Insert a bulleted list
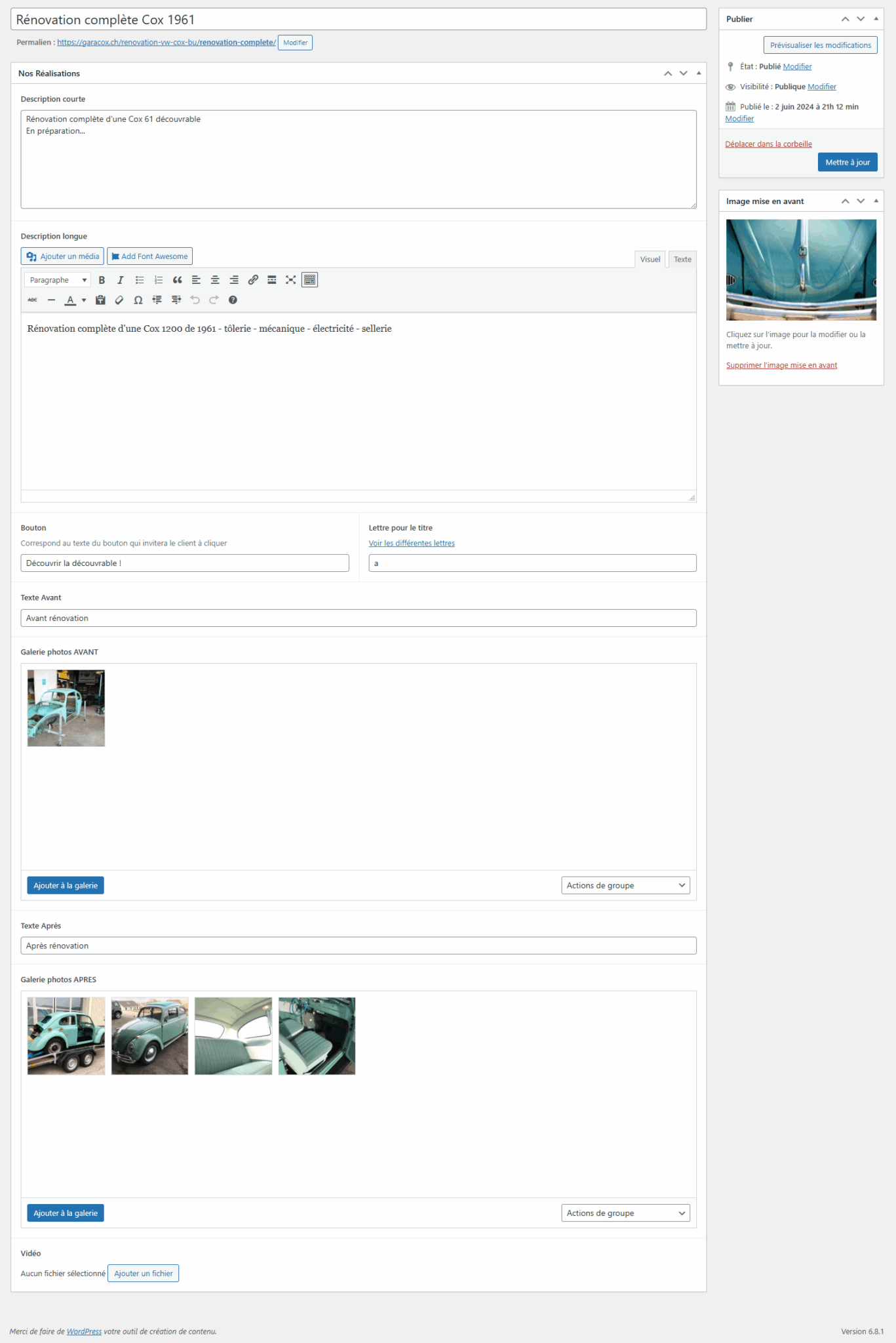The width and height of the screenshot is (896, 1343). 140,280
